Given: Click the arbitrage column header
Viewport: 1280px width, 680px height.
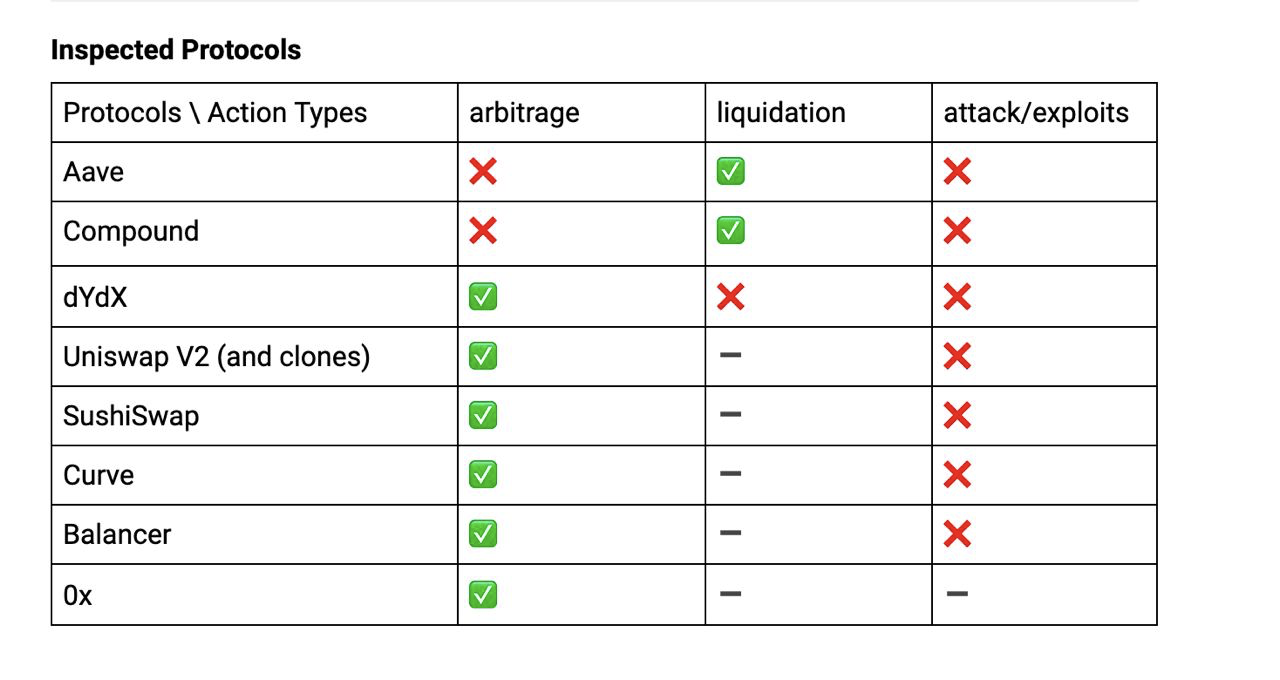Looking at the screenshot, I should click(x=524, y=113).
